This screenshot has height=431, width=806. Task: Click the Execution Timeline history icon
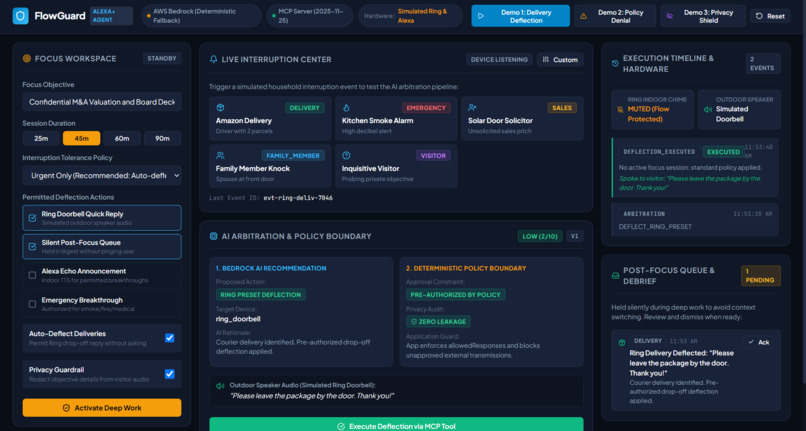(615, 64)
